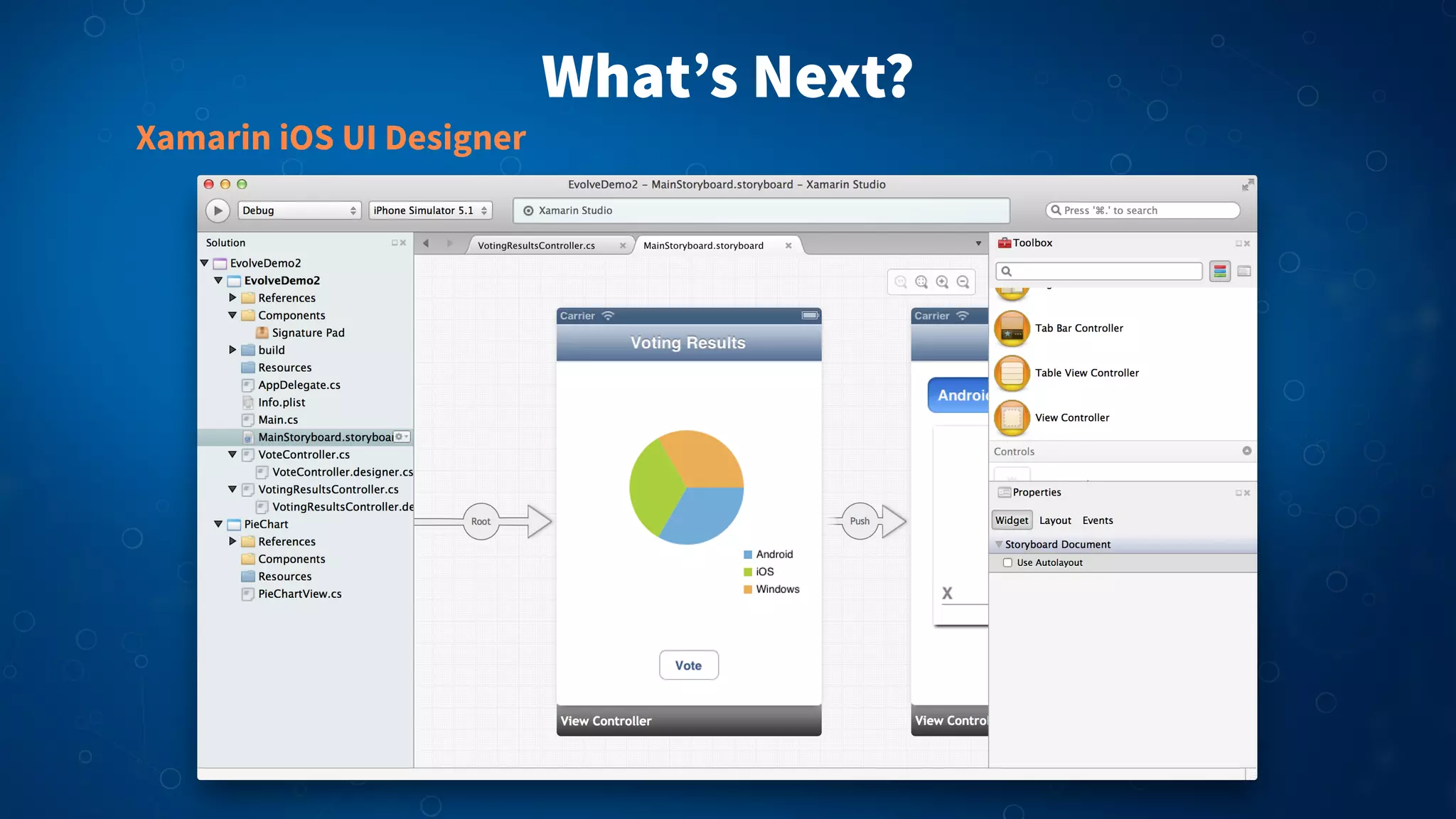
Task: Click the Properties pad icon
Action: [1005, 493]
